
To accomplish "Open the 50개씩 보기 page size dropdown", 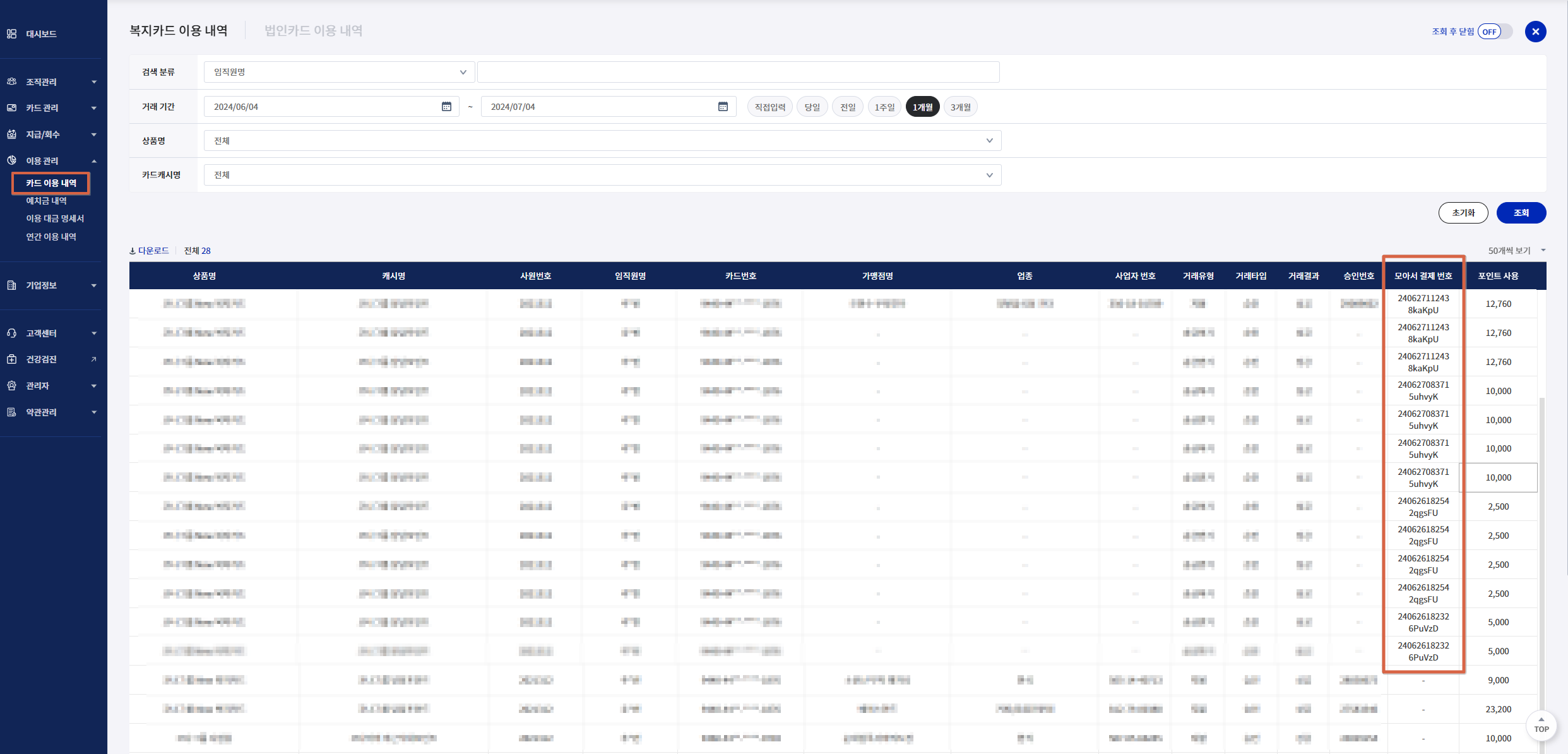I will [x=1516, y=251].
